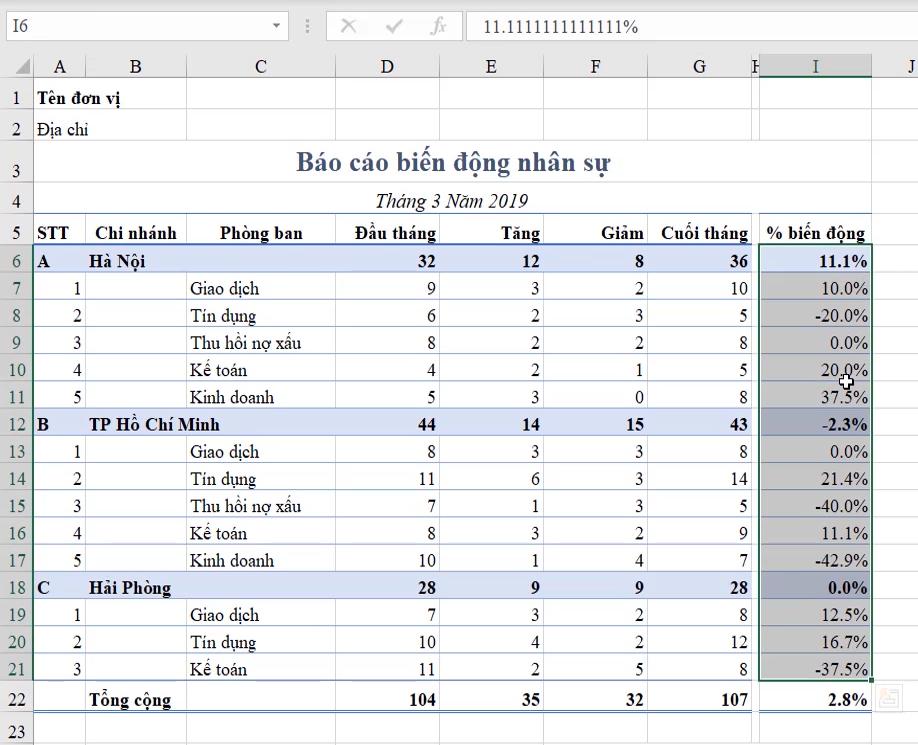The width and height of the screenshot is (918, 745).
Task: Select the entire column D header
Action: point(387,65)
